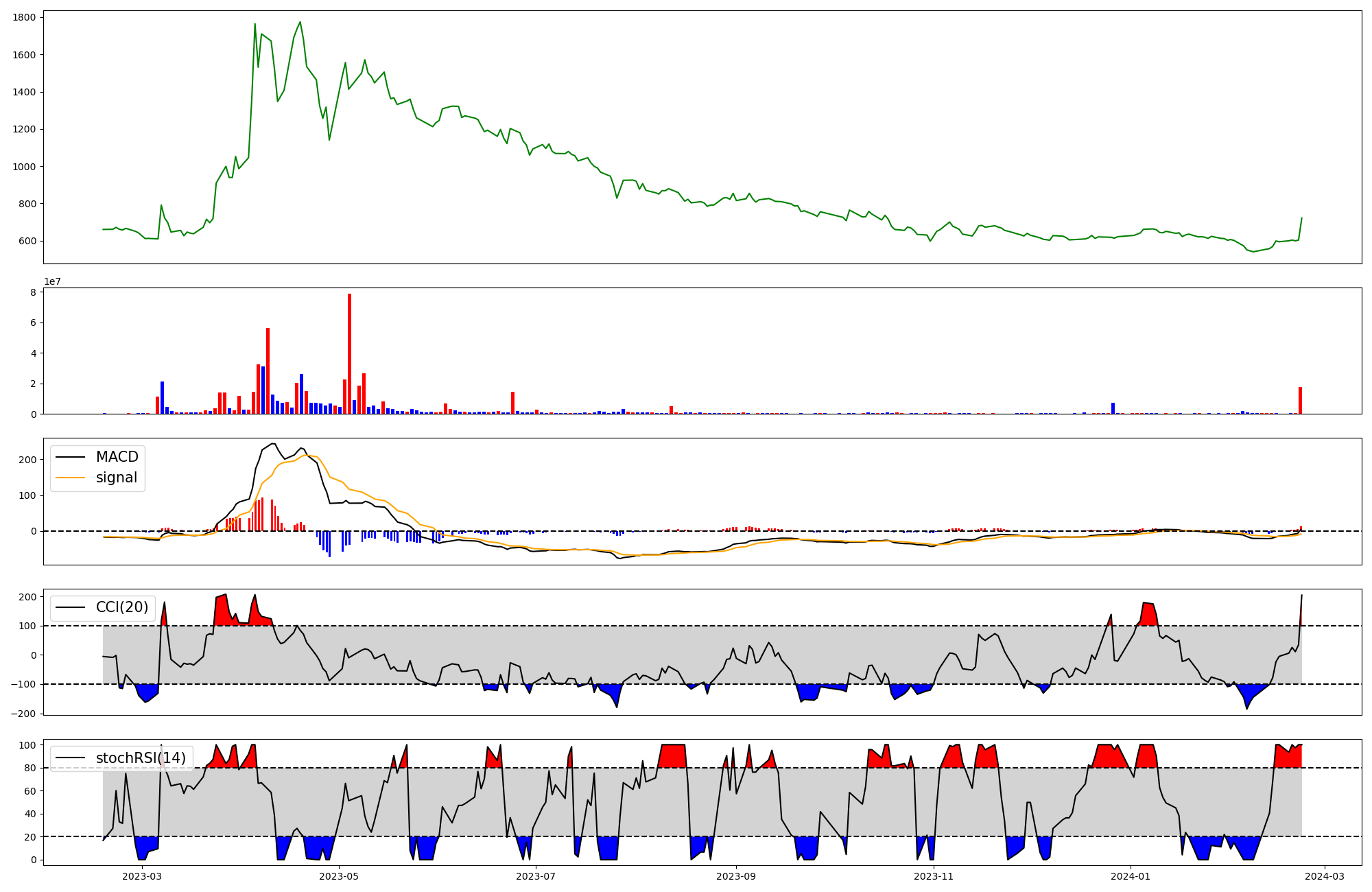Click the price chart's highest peak
This screenshot has width=1372, height=892.
(x=300, y=22)
